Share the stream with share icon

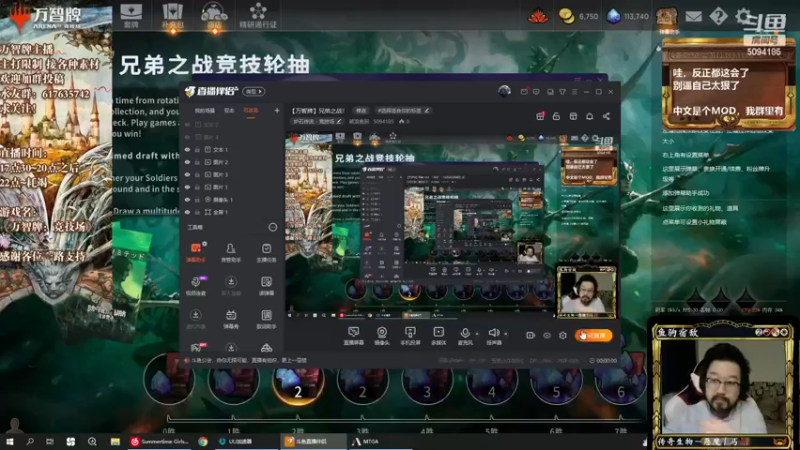tap(606, 116)
